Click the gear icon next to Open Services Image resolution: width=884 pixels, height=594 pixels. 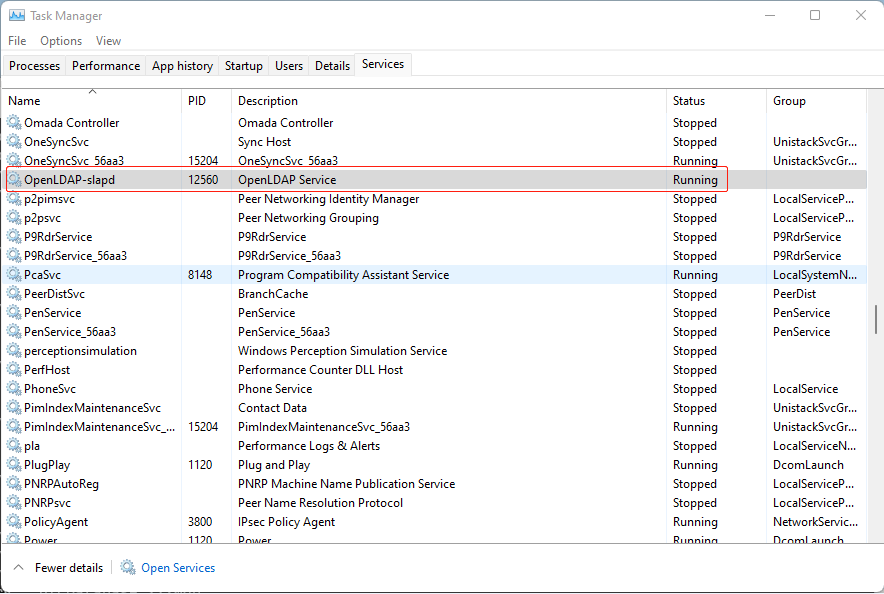tap(128, 568)
